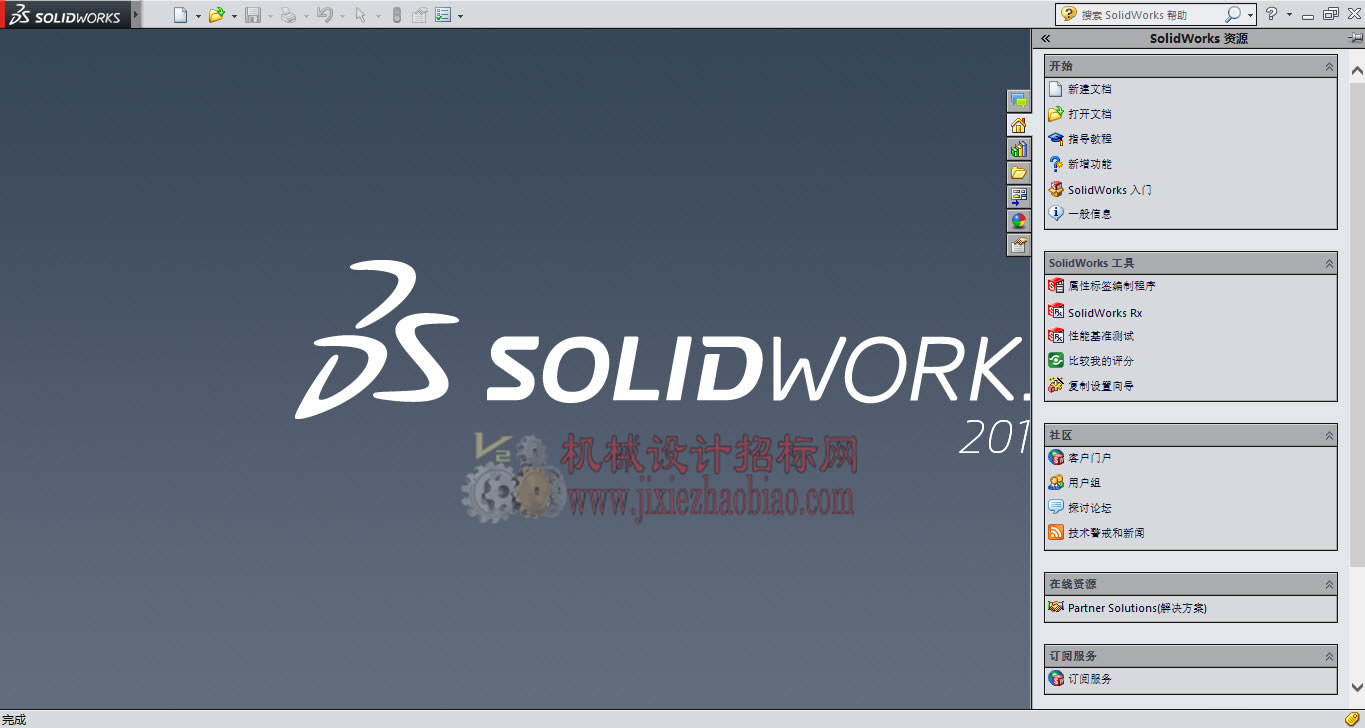
Task: Click the SolidWorks Rx icon
Action: tap(1055, 312)
